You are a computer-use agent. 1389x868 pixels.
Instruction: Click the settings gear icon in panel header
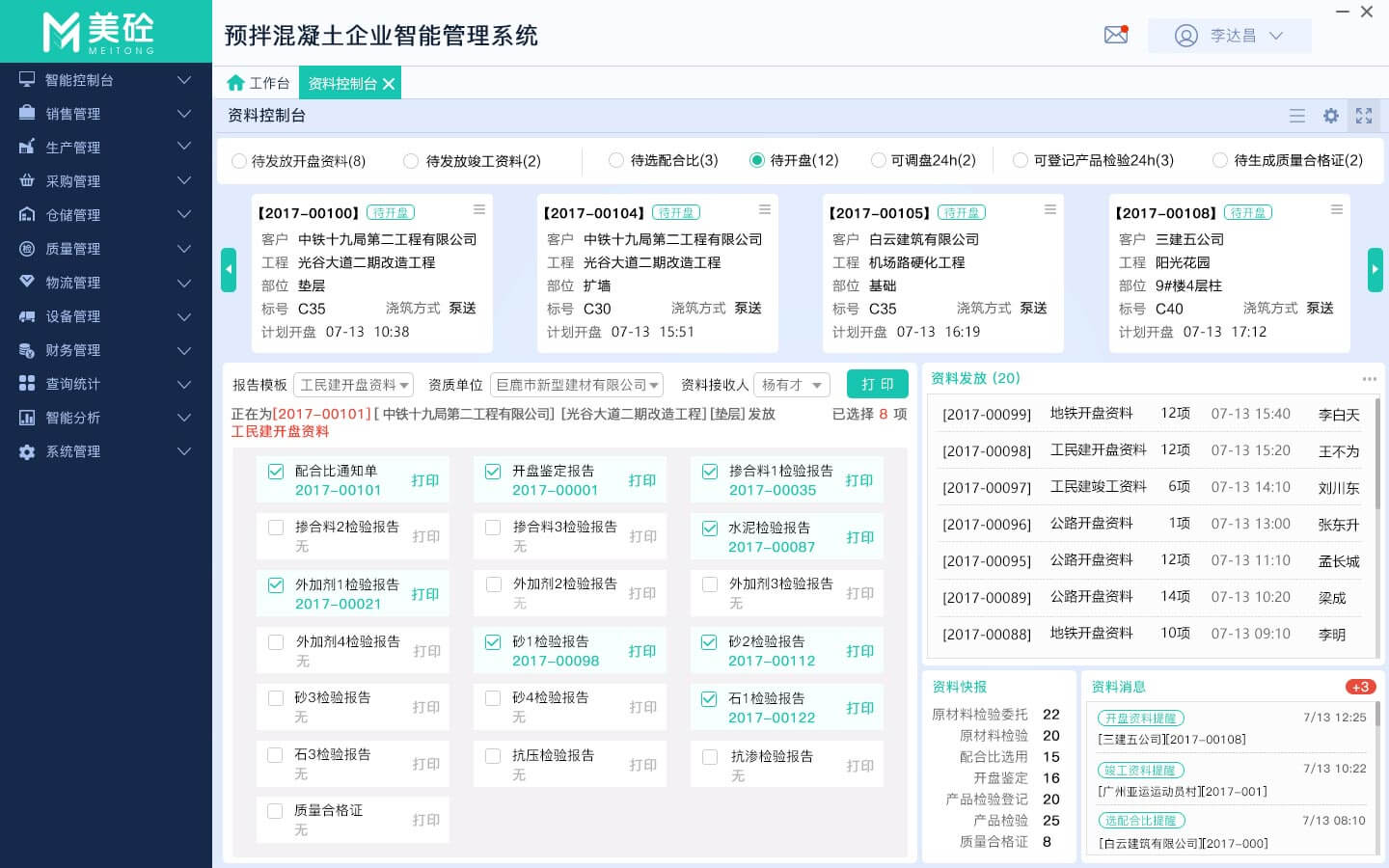[x=1331, y=116]
